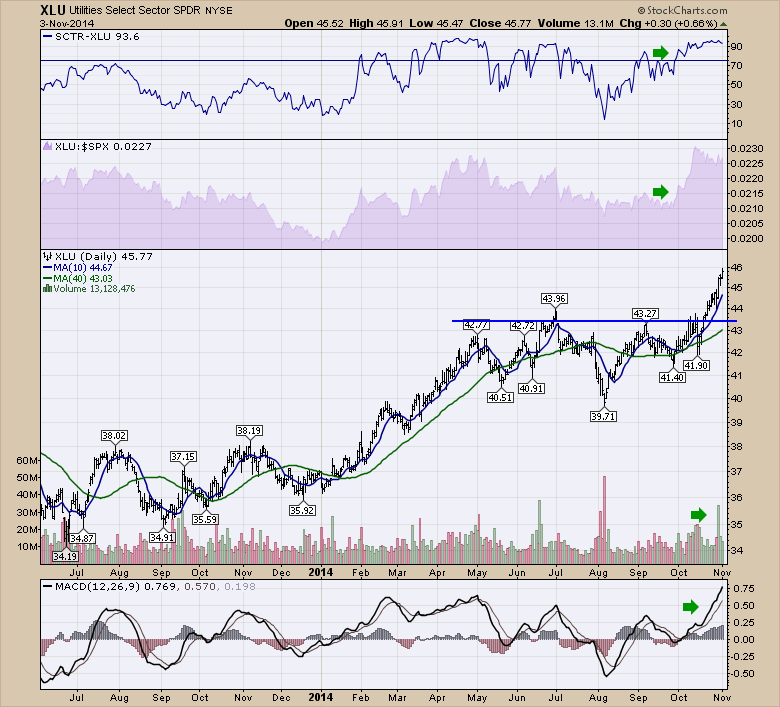Image resolution: width=780 pixels, height=707 pixels.
Task: Click the MA(40) 43.03 legend text
Action: 83,279
